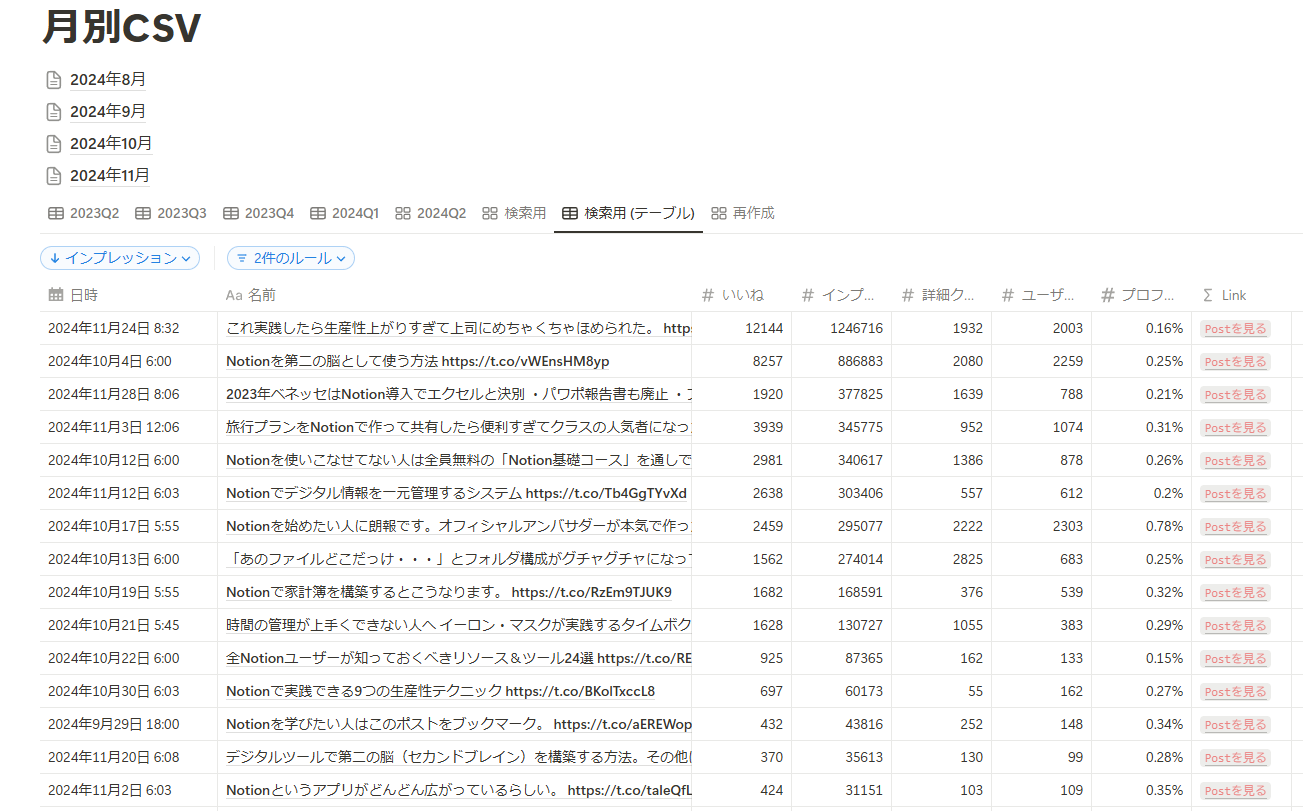
Task: Switch to the 2024Q2 gallery tab
Action: [431, 213]
